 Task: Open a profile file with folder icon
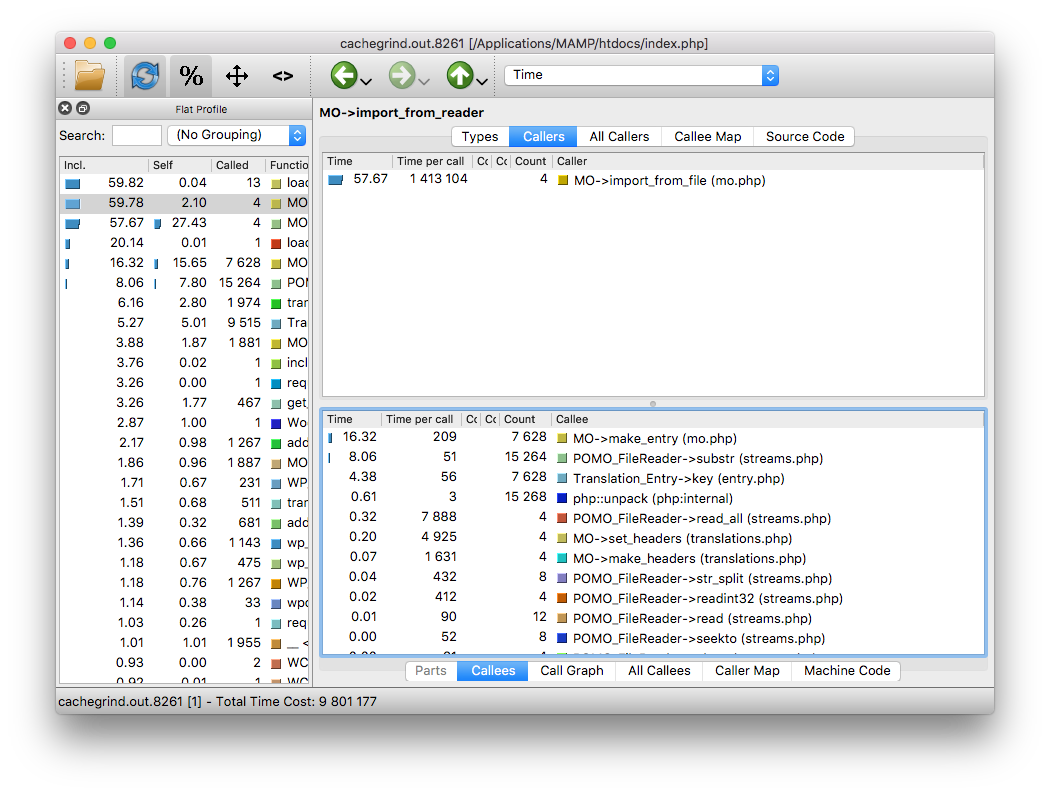click(x=90, y=76)
